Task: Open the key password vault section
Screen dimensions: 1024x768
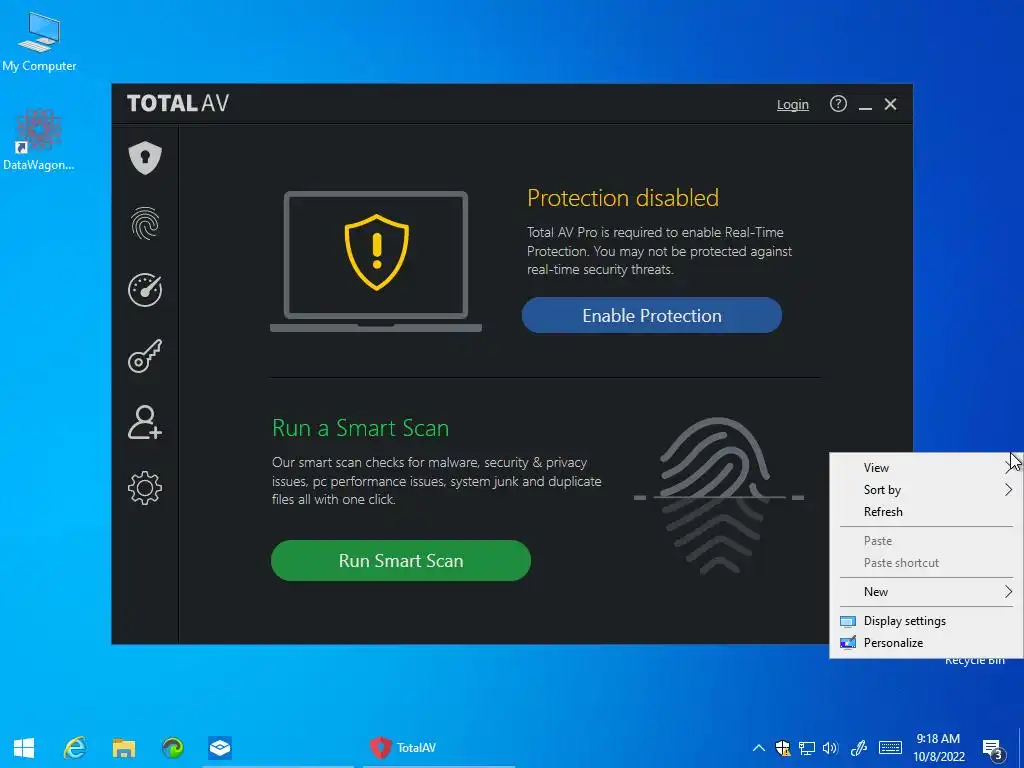Action: click(145, 356)
